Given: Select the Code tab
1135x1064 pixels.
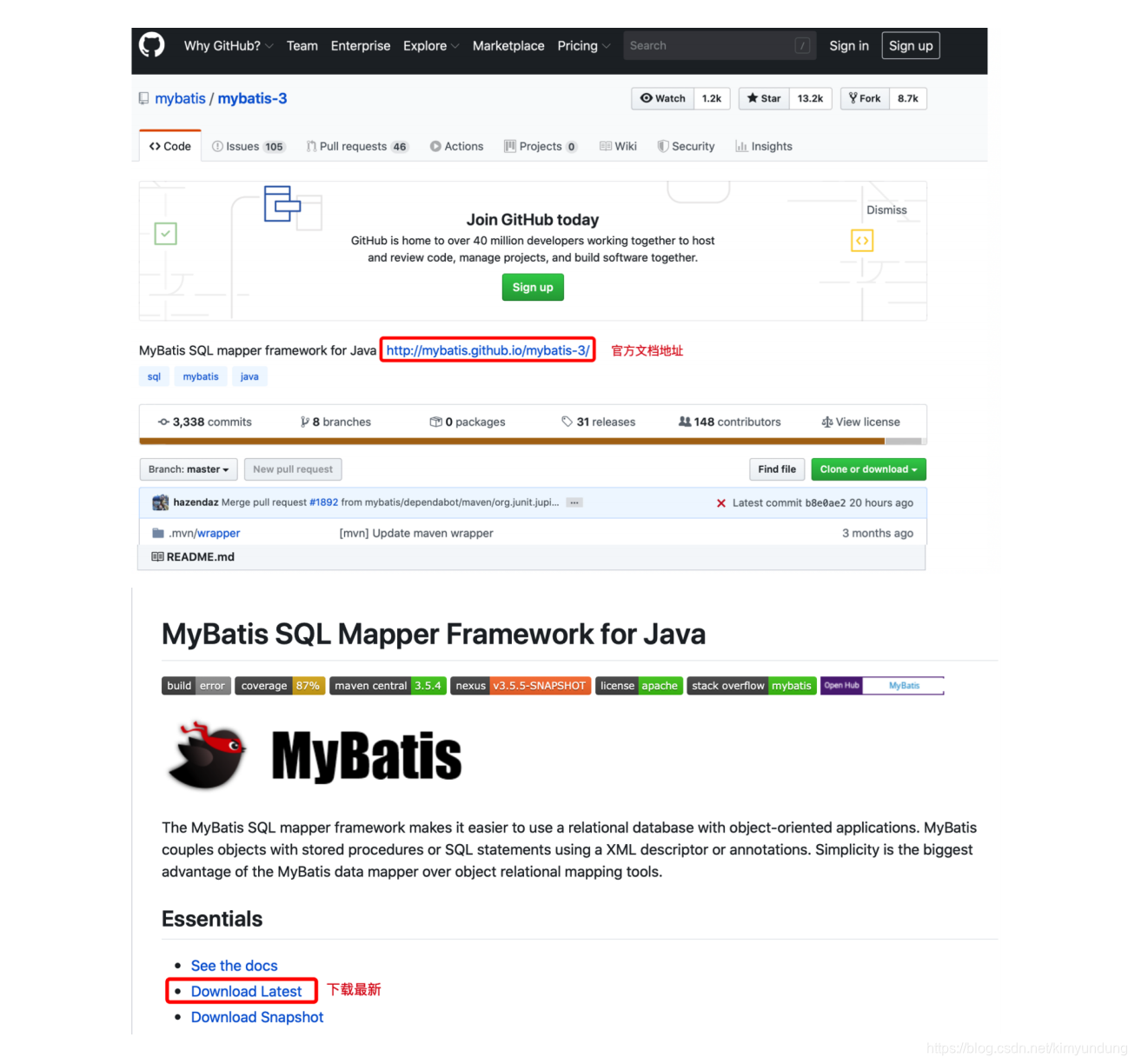Looking at the screenshot, I should tap(170, 146).
